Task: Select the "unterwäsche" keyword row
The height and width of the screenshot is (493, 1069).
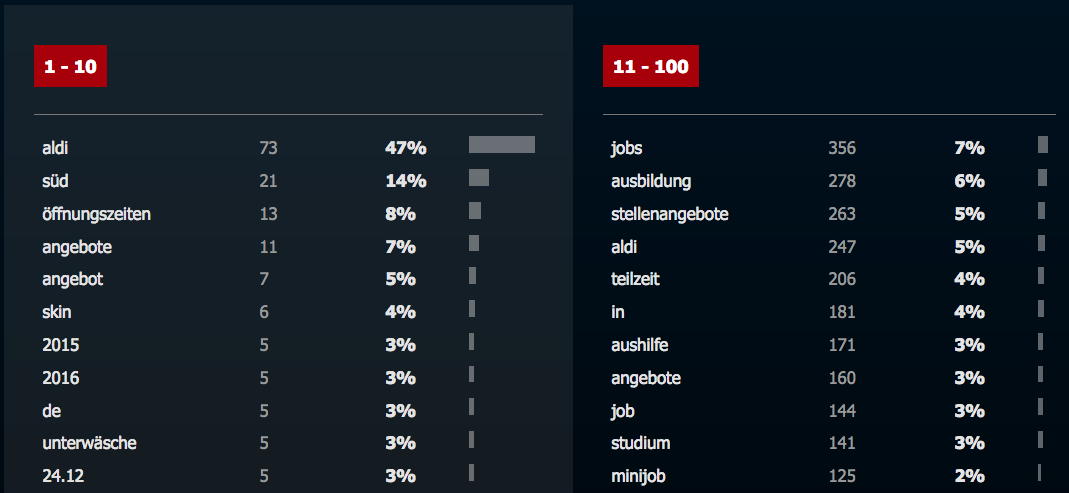Action: point(288,443)
